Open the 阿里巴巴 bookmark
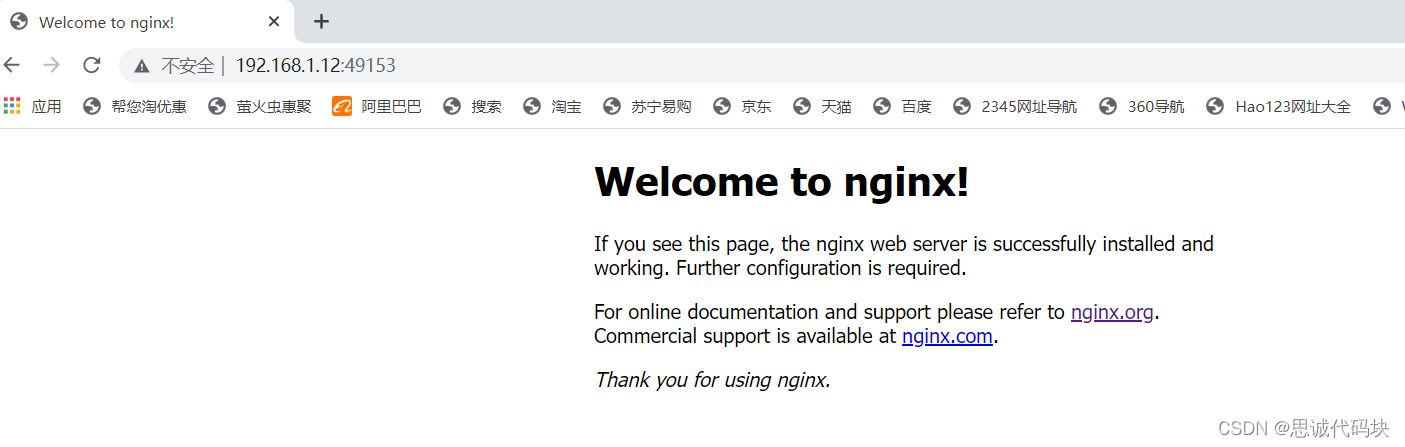 pos(377,106)
